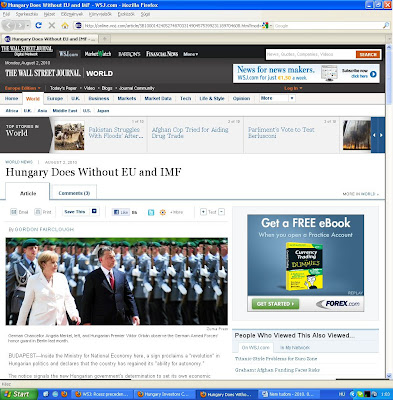393x400 pixels.
Task: Click the Email article icon
Action: click(14, 212)
